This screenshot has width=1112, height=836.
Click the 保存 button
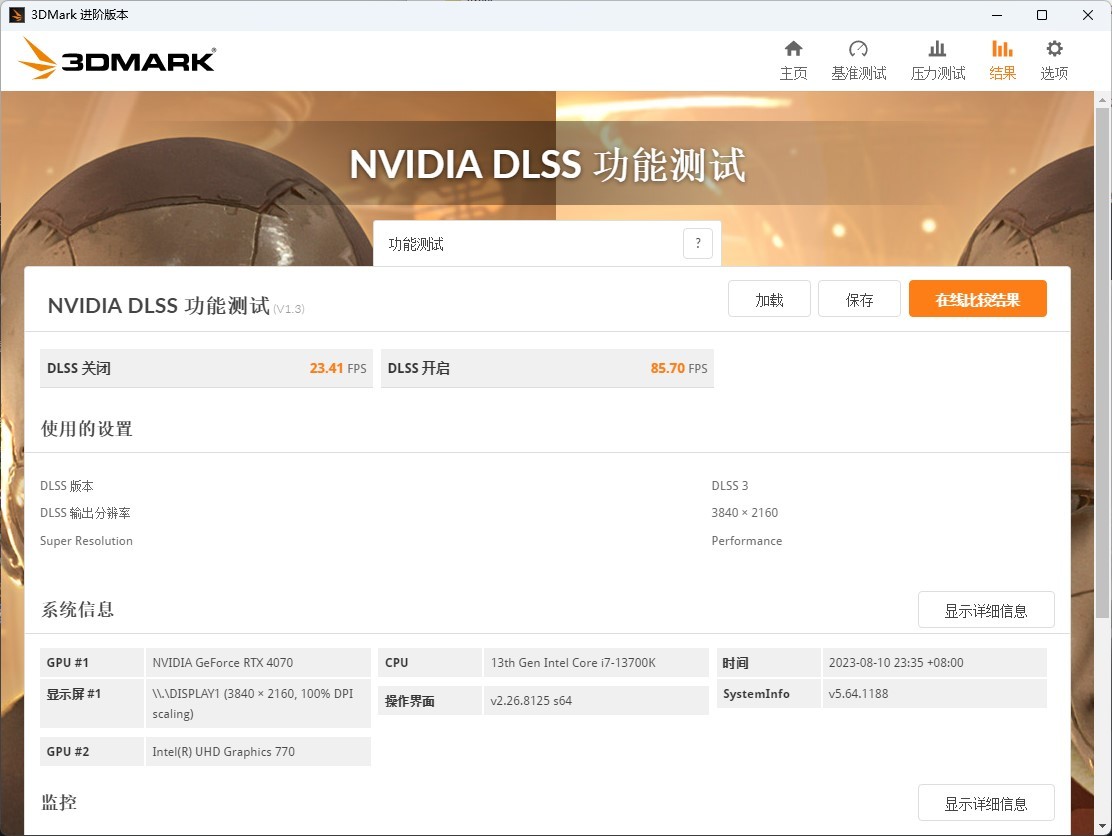click(x=859, y=299)
